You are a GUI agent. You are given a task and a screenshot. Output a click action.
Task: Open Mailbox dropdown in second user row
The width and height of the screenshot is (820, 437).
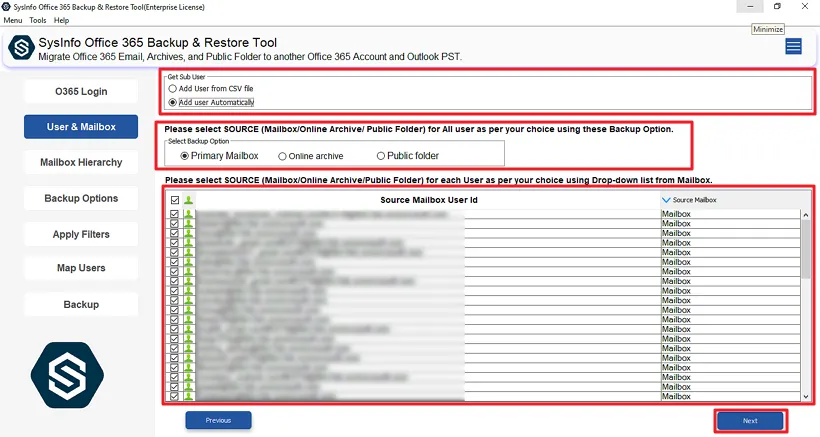(731, 223)
